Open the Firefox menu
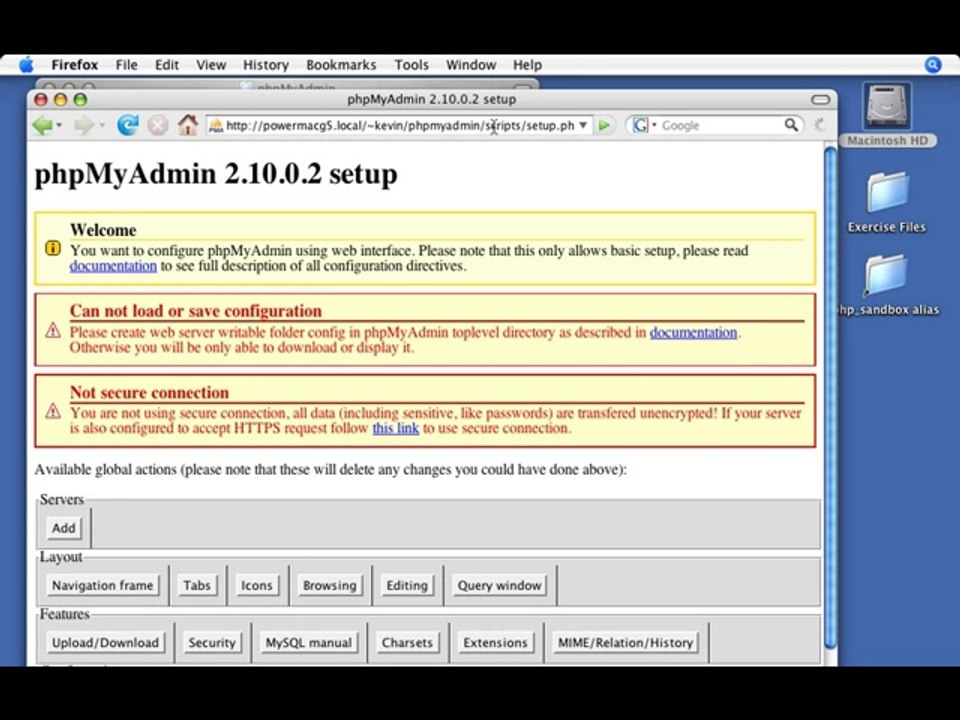The height and width of the screenshot is (720, 960). [x=75, y=65]
